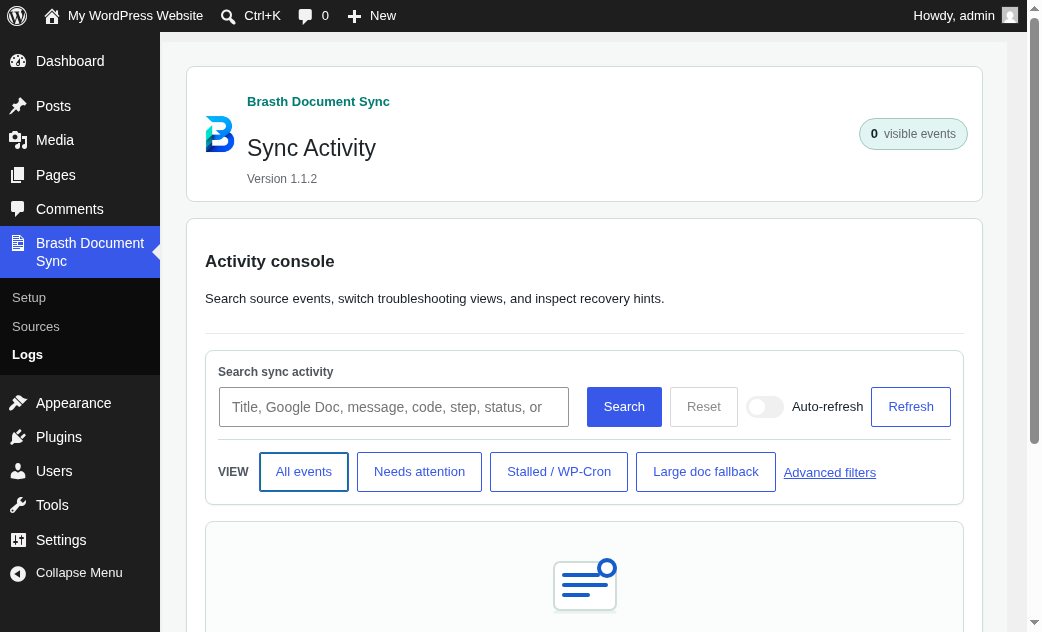Screen dimensions: 1042x632
Task: Click the Refresh button
Action: coord(910,407)
